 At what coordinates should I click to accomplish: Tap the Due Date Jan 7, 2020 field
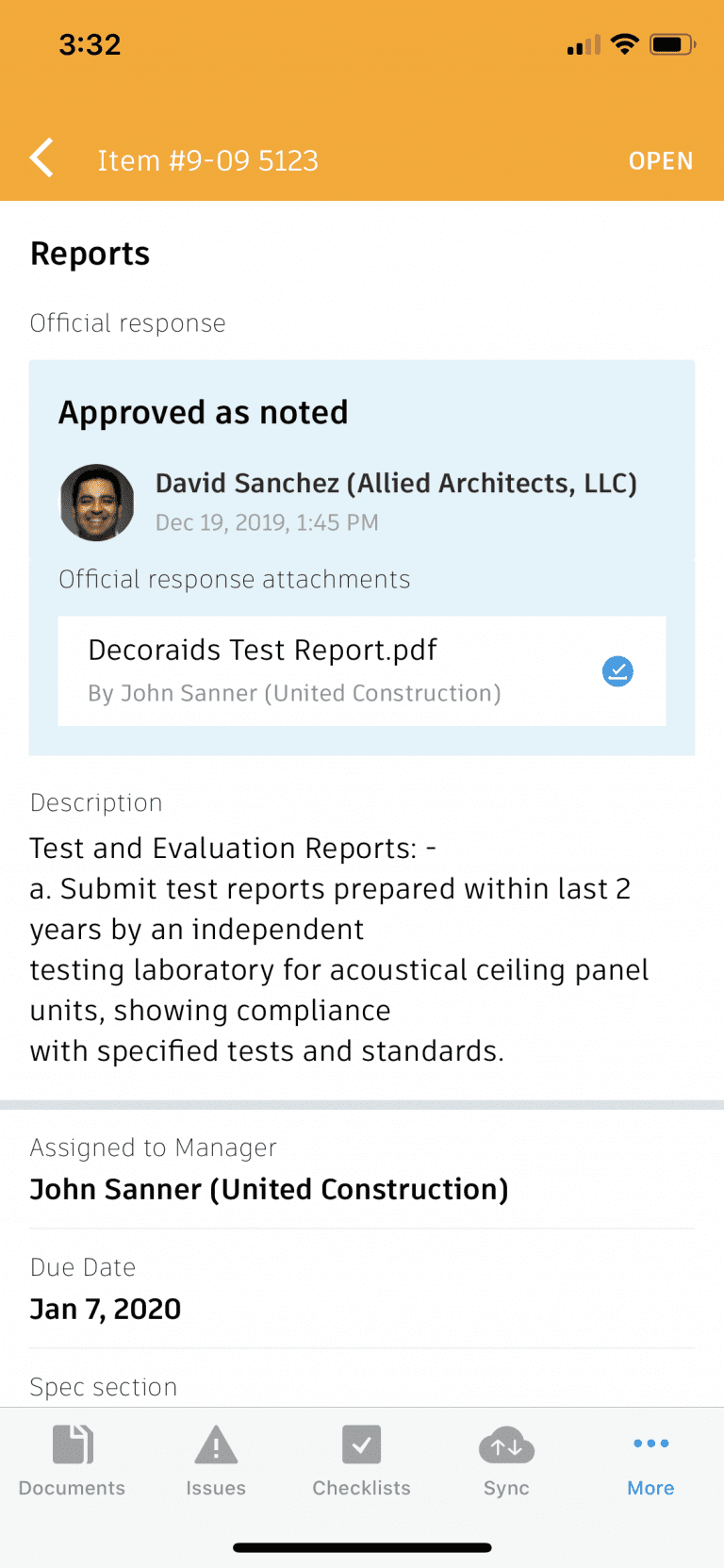(106, 1309)
